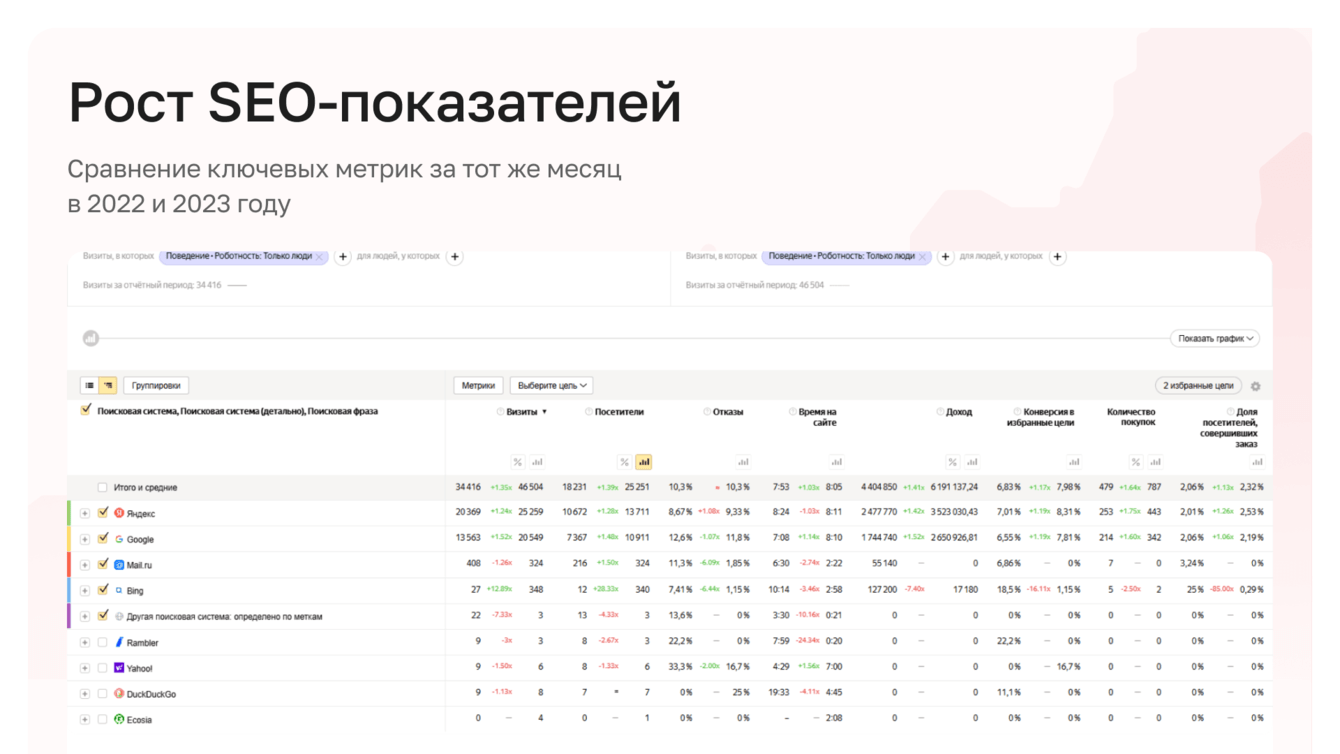1340x754 pixels.
Task: Click the 2 избранные цели button
Action: [1199, 385]
